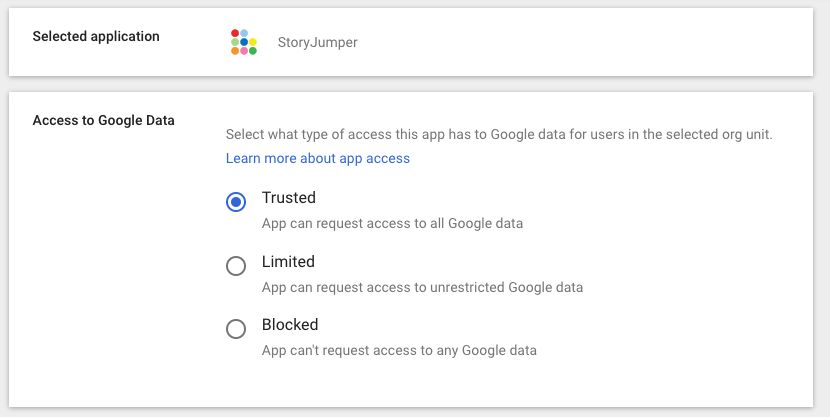The width and height of the screenshot is (830, 417).
Task: Click the Selected application heading
Action: click(x=96, y=37)
